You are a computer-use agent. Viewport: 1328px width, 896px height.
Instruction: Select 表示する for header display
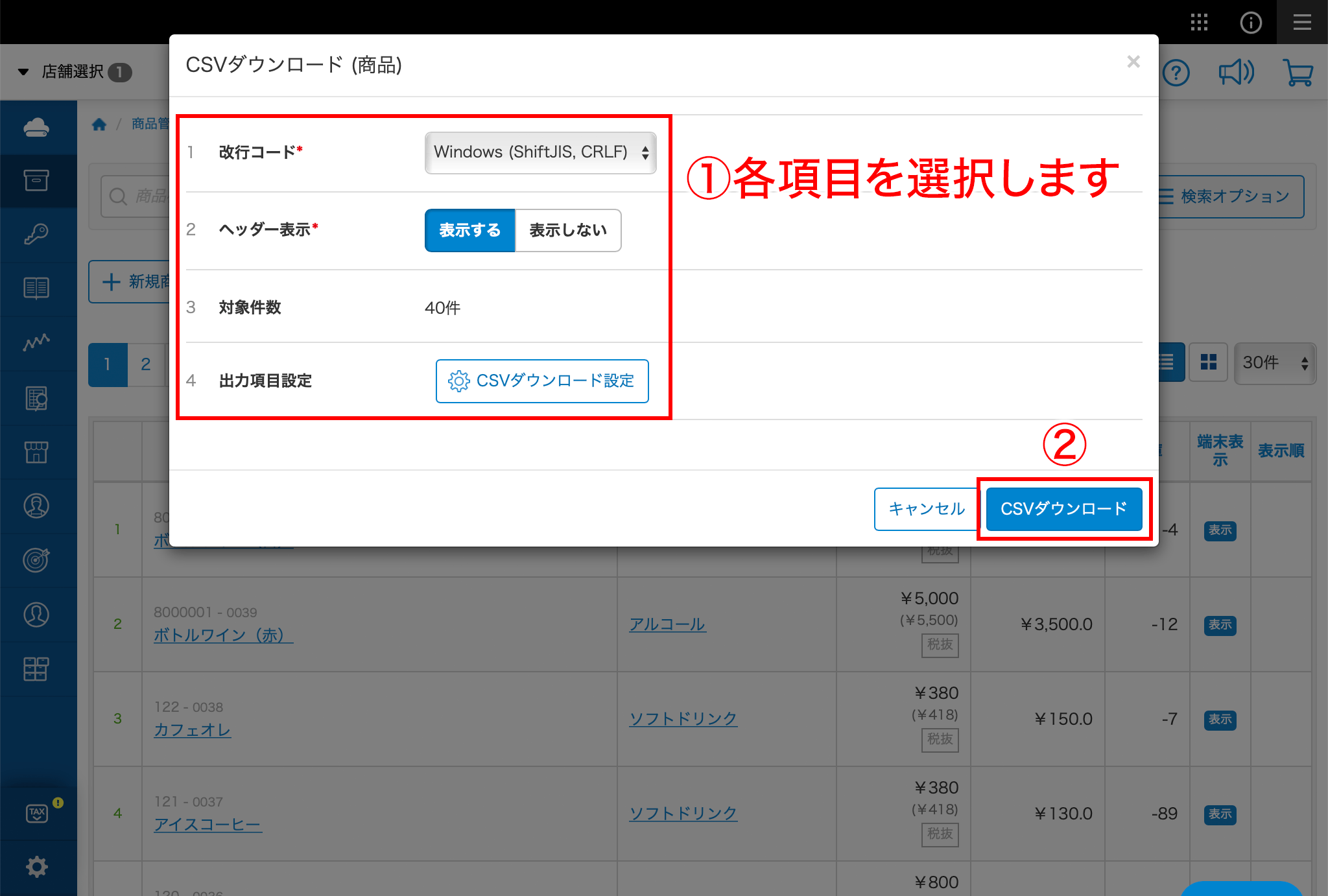[469, 230]
